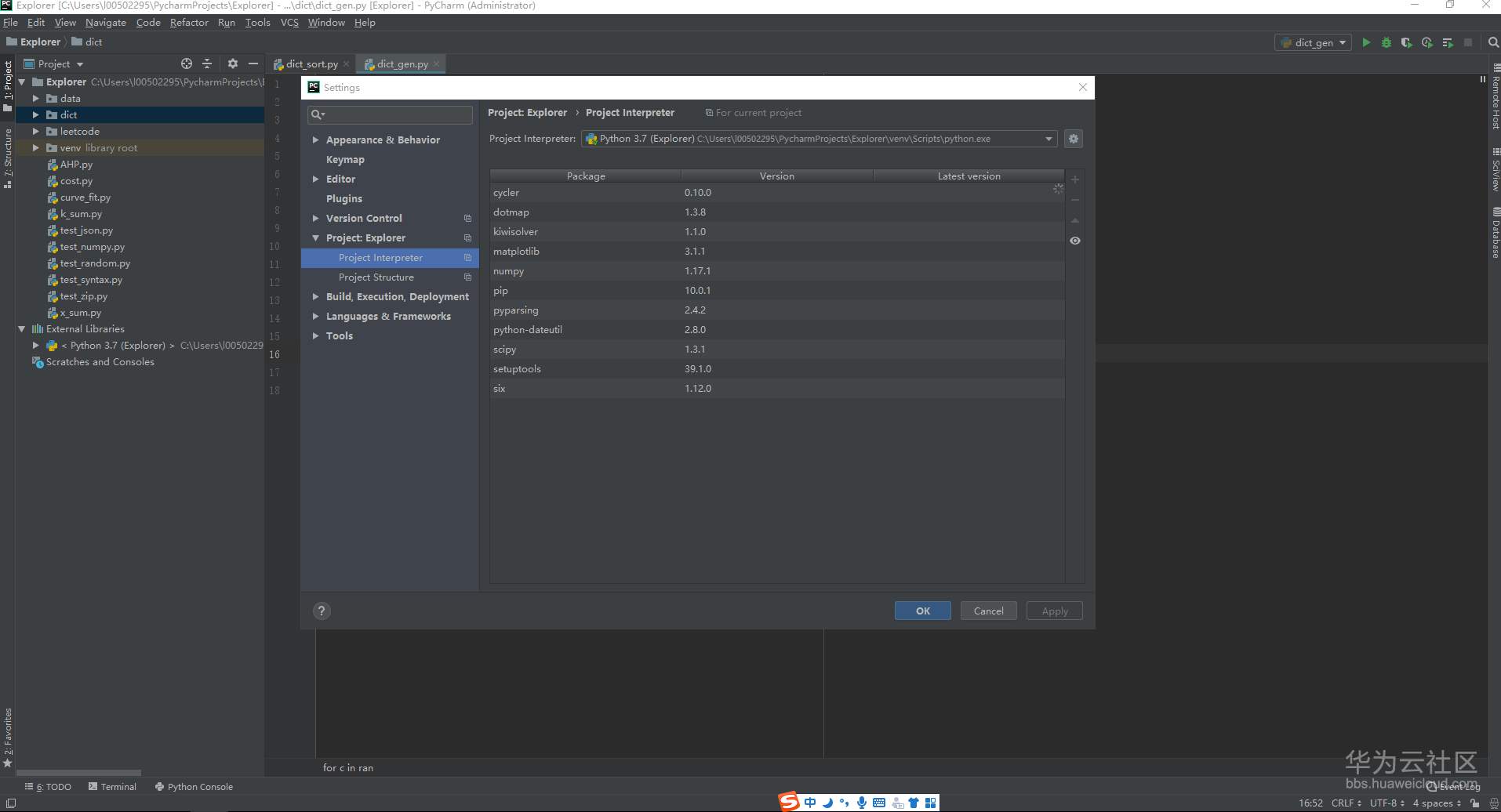Open the Refactor menu
The height and width of the screenshot is (812, 1501).
pyautogui.click(x=189, y=23)
